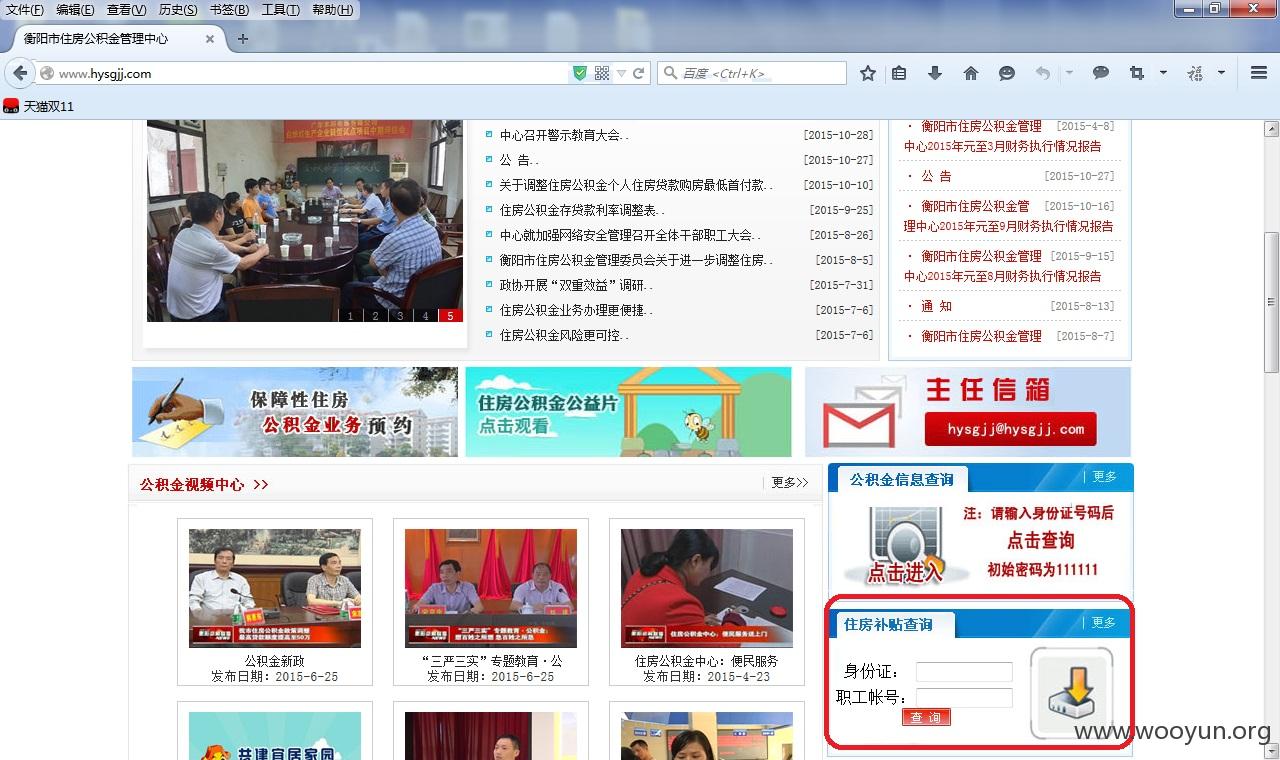Screen dimensions: 1280x760
Task: Click the screenshot crop tool icon
Action: coord(1137,73)
